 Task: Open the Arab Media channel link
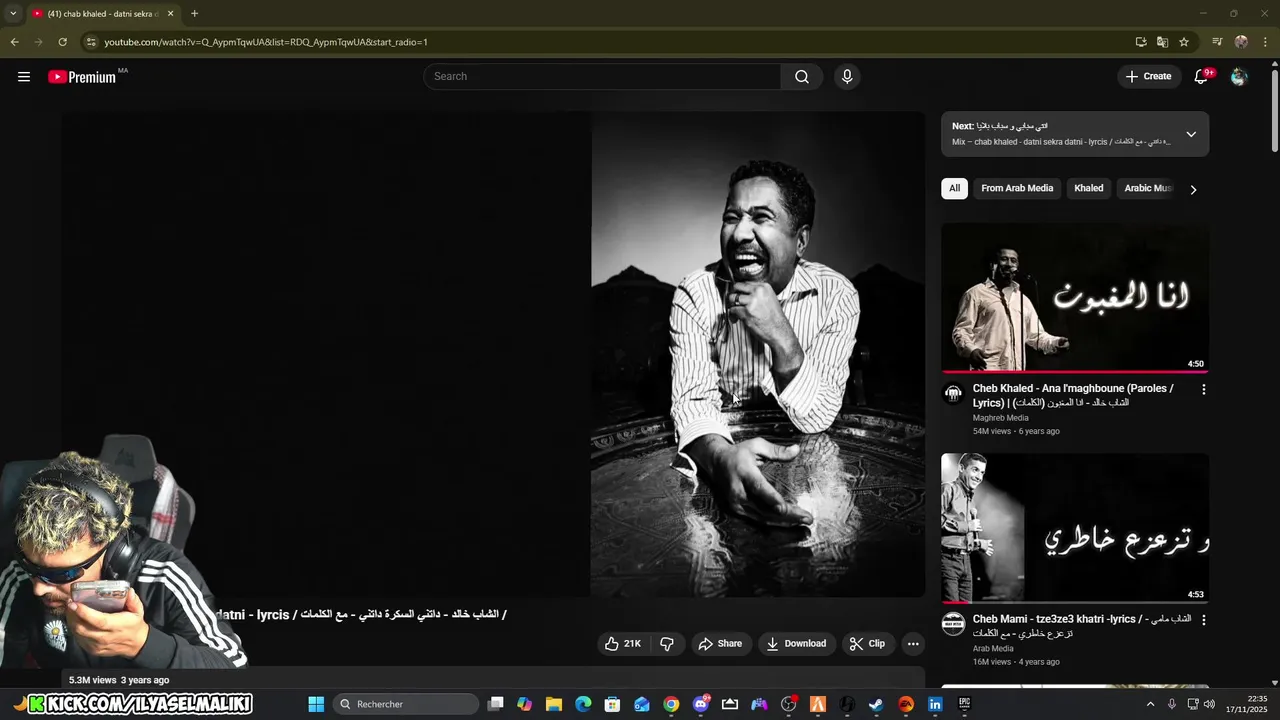(993, 649)
